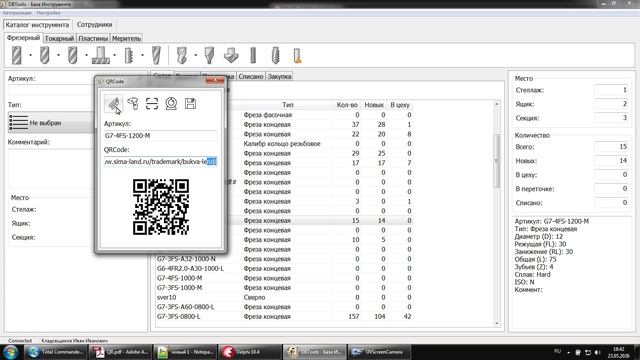
Task: Open the 'Закупка' tab
Action: pyautogui.click(x=279, y=76)
